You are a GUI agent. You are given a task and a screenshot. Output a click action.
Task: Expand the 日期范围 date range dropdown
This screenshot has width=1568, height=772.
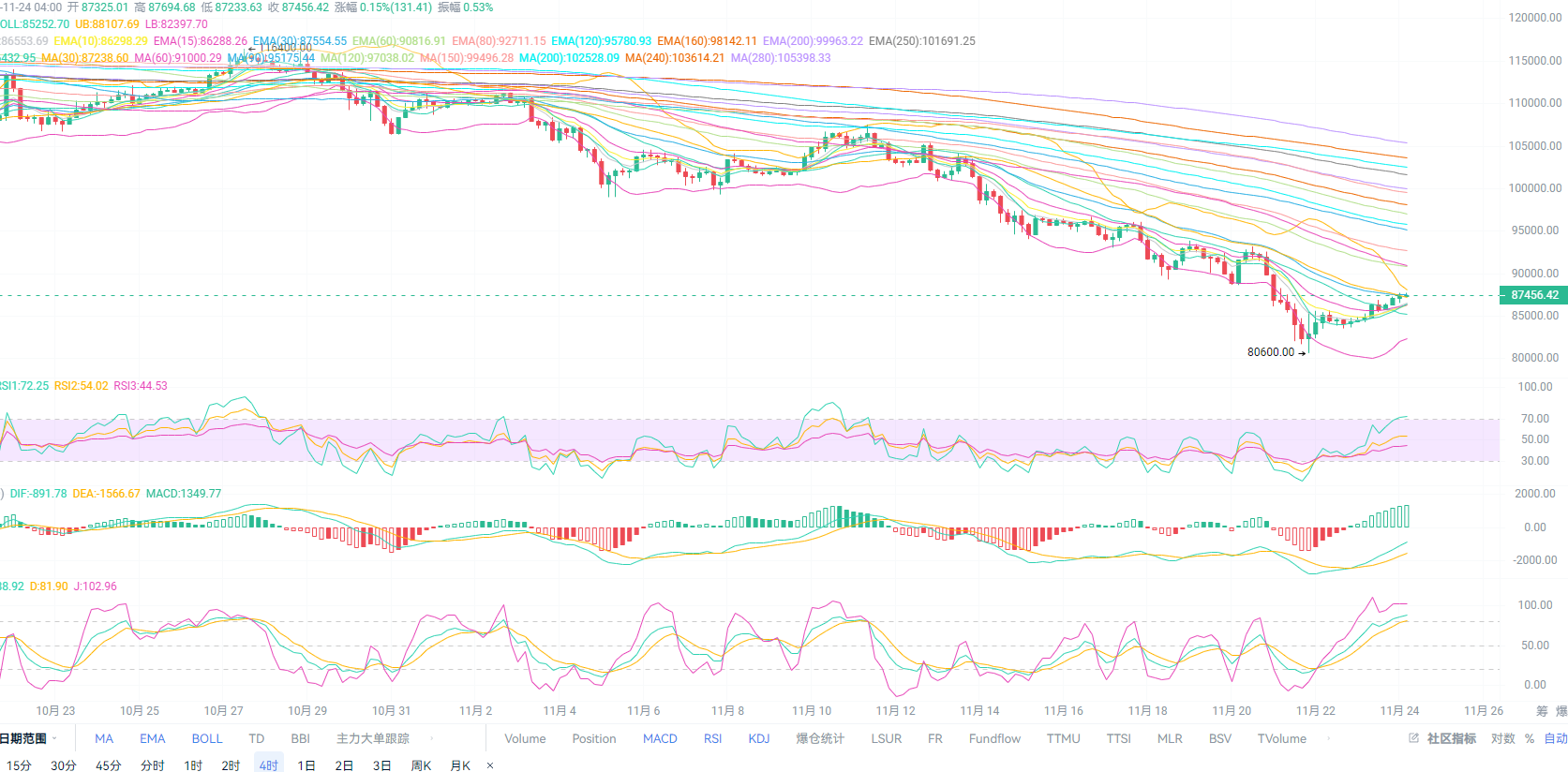coord(28,738)
